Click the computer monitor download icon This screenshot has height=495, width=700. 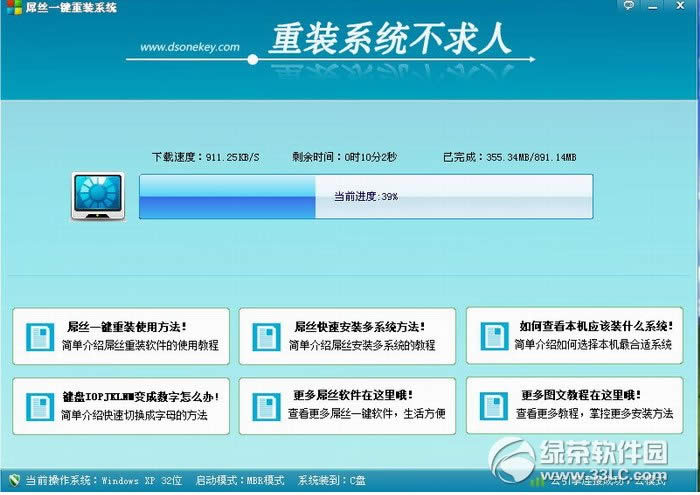tap(97, 196)
